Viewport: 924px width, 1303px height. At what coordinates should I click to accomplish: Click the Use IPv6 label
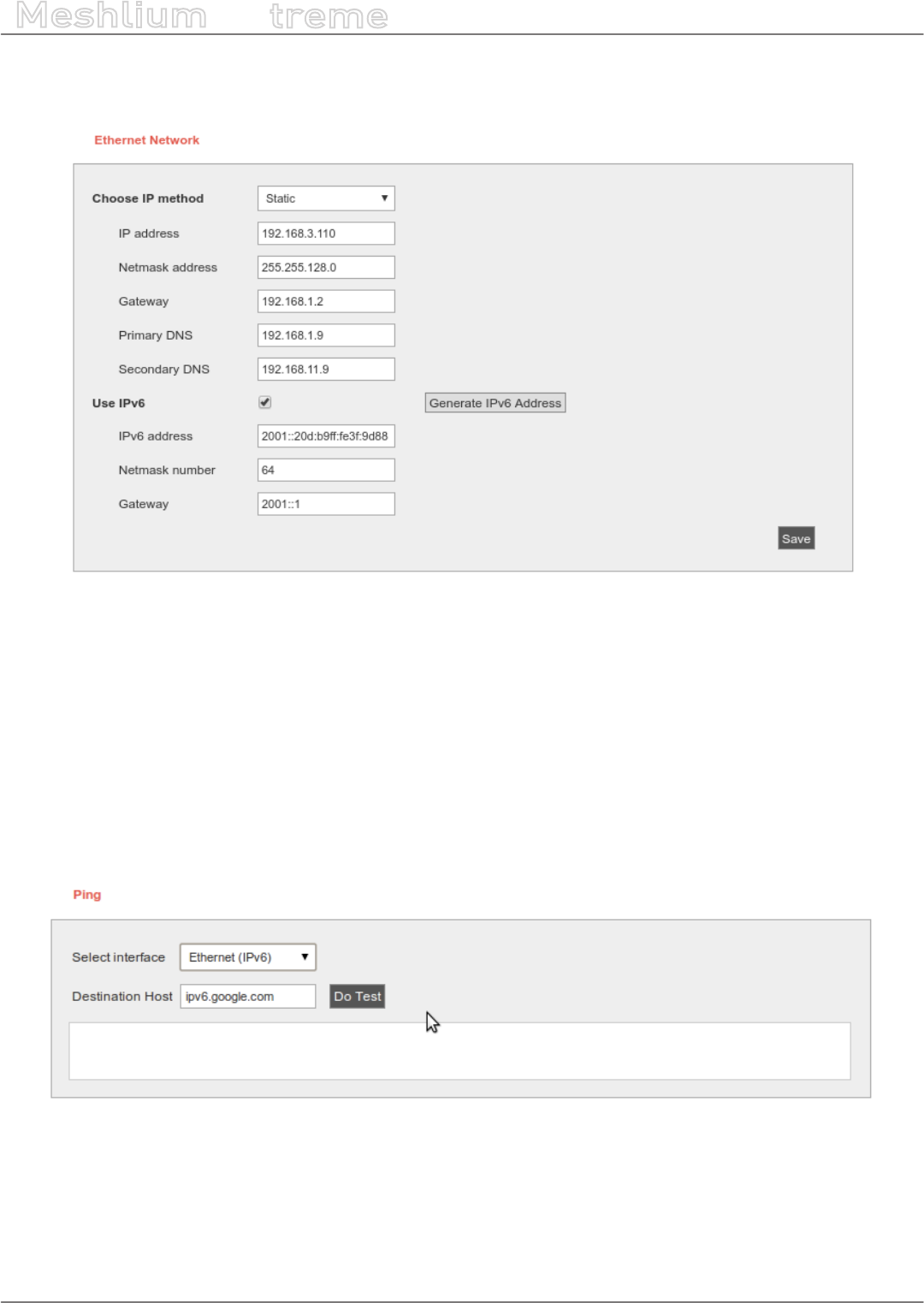pyautogui.click(x=119, y=403)
